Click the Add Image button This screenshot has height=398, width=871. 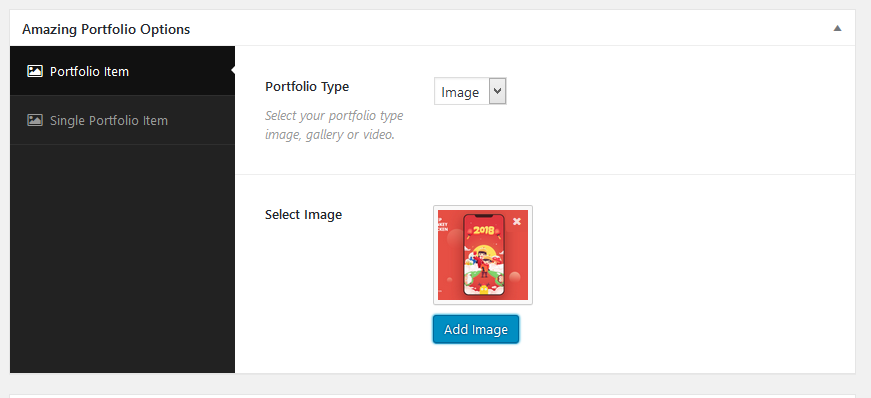(x=476, y=330)
